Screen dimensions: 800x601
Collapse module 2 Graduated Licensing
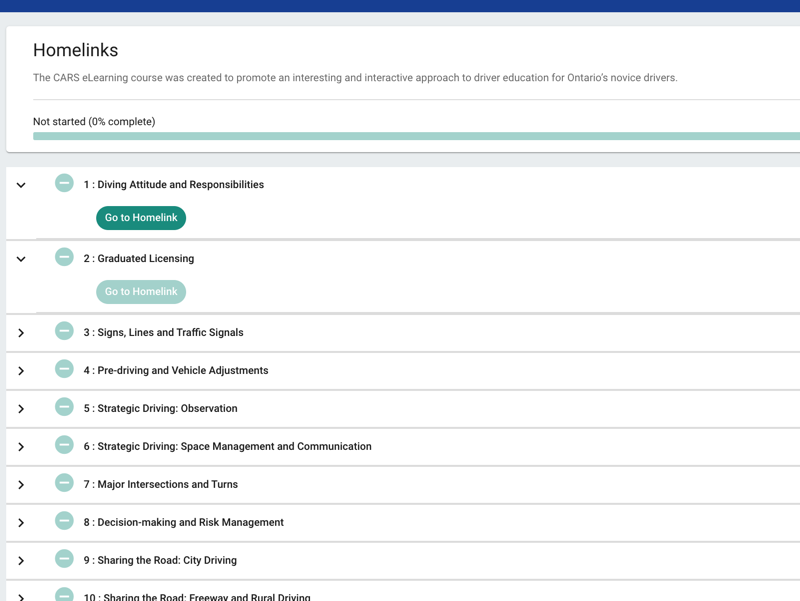pyautogui.click(x=21, y=259)
